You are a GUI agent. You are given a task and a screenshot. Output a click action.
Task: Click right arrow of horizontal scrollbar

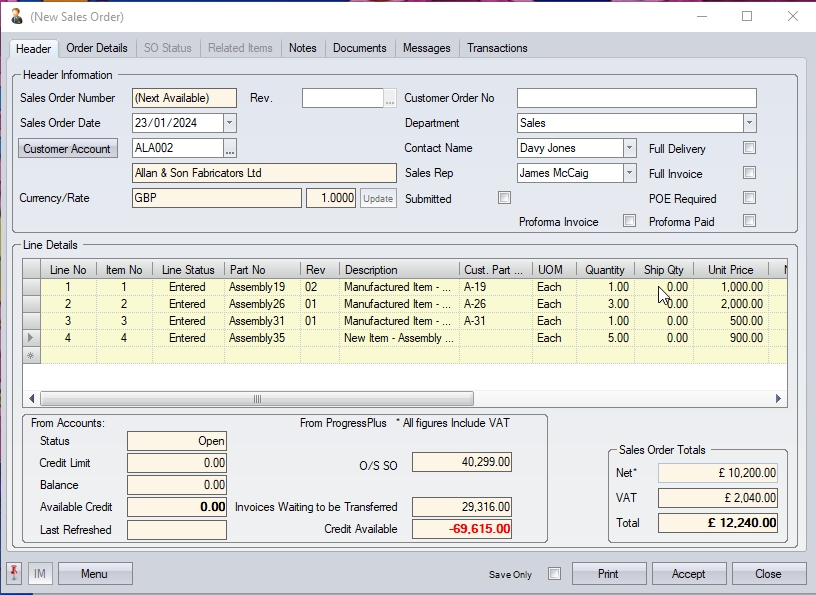point(779,399)
